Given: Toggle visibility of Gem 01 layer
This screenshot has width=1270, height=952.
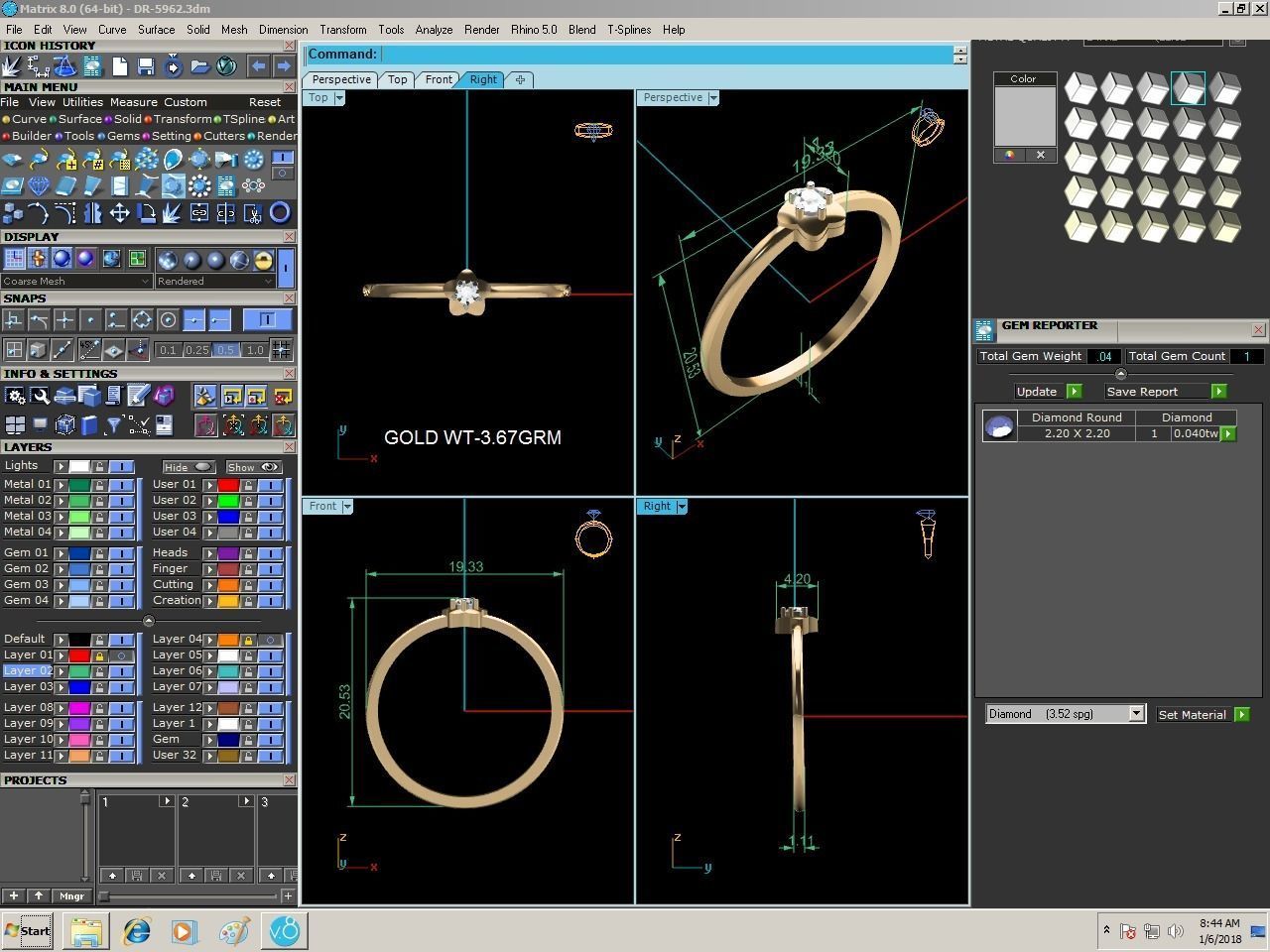Looking at the screenshot, I should [121, 553].
